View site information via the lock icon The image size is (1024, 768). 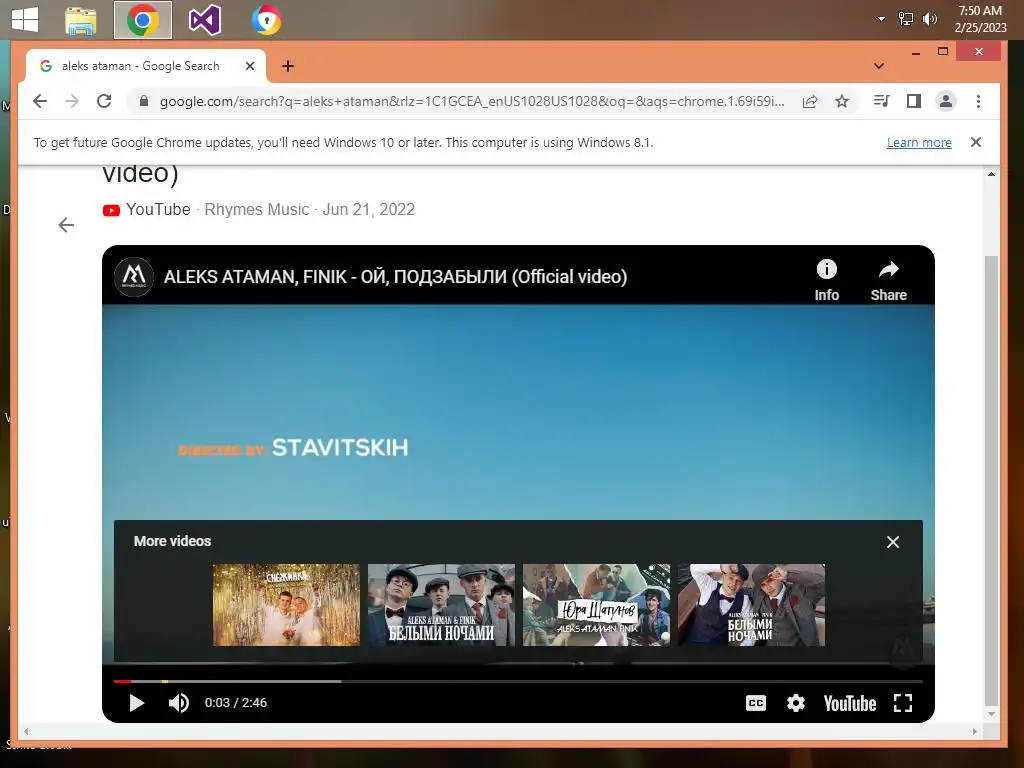144,101
